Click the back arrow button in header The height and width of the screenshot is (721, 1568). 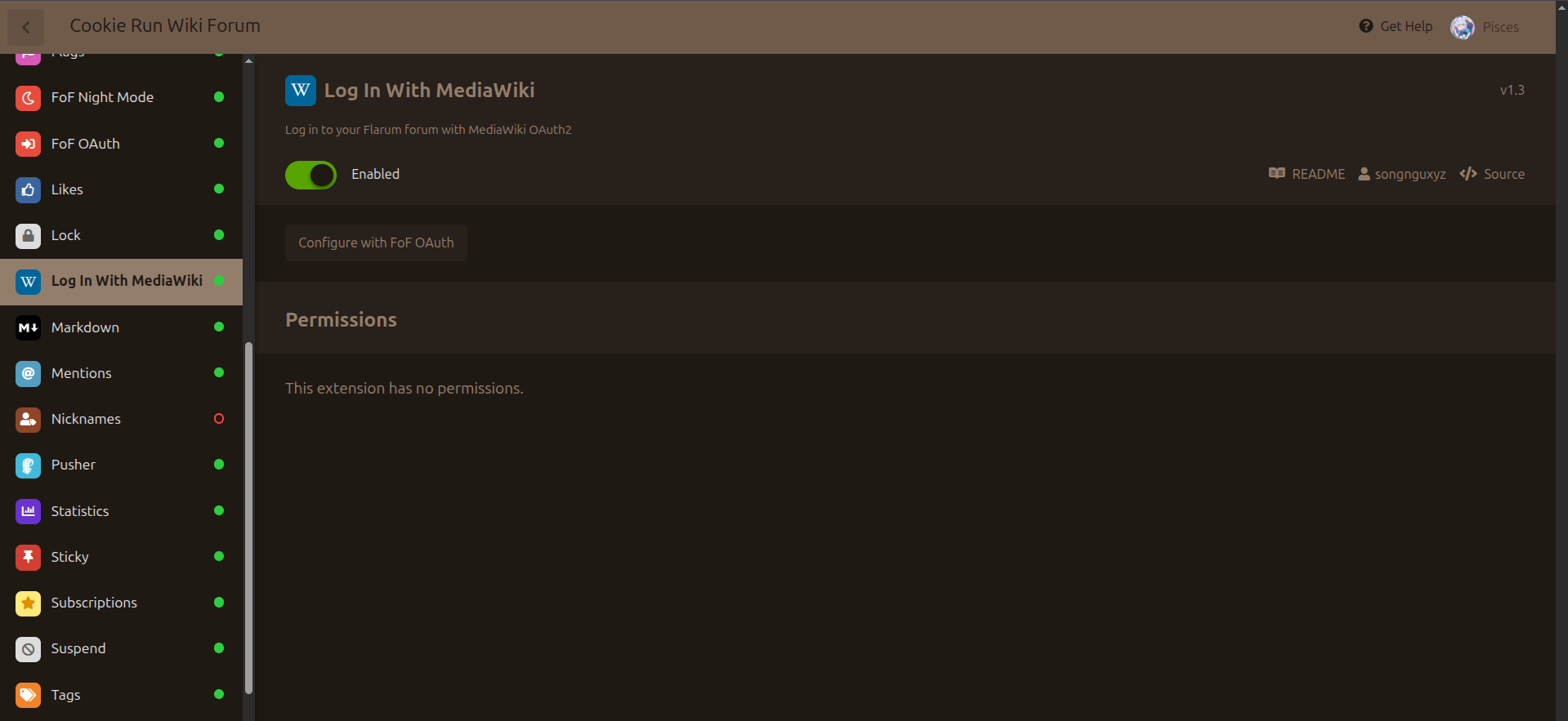pyautogui.click(x=26, y=27)
